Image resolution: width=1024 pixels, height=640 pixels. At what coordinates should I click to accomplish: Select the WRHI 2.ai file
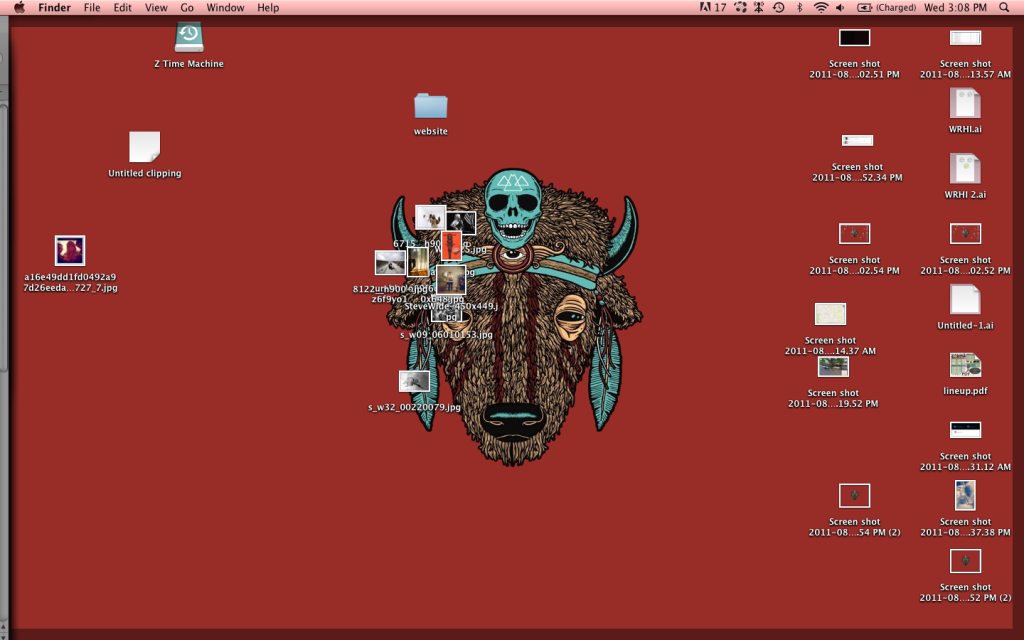965,168
